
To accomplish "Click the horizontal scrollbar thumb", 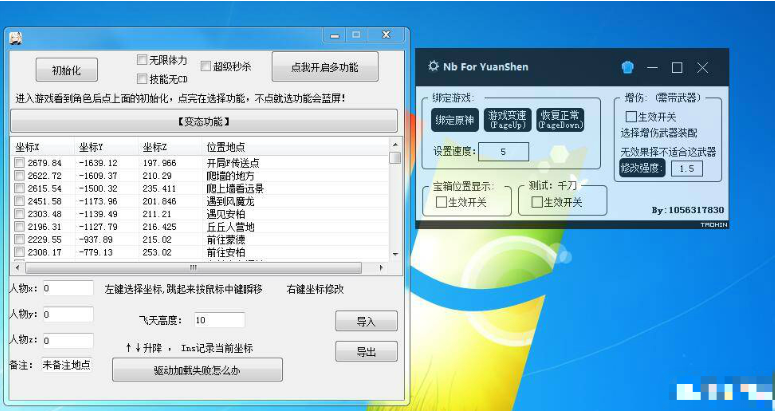I will 193,268.
